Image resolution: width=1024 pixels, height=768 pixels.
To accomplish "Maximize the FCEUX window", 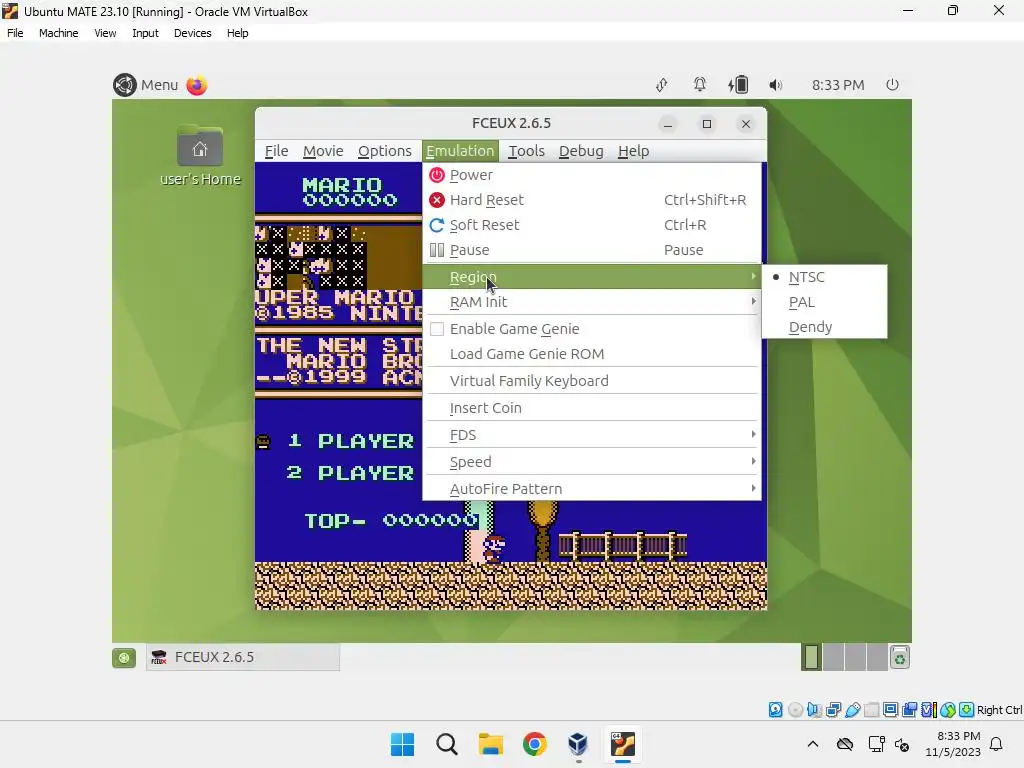I will click(707, 124).
